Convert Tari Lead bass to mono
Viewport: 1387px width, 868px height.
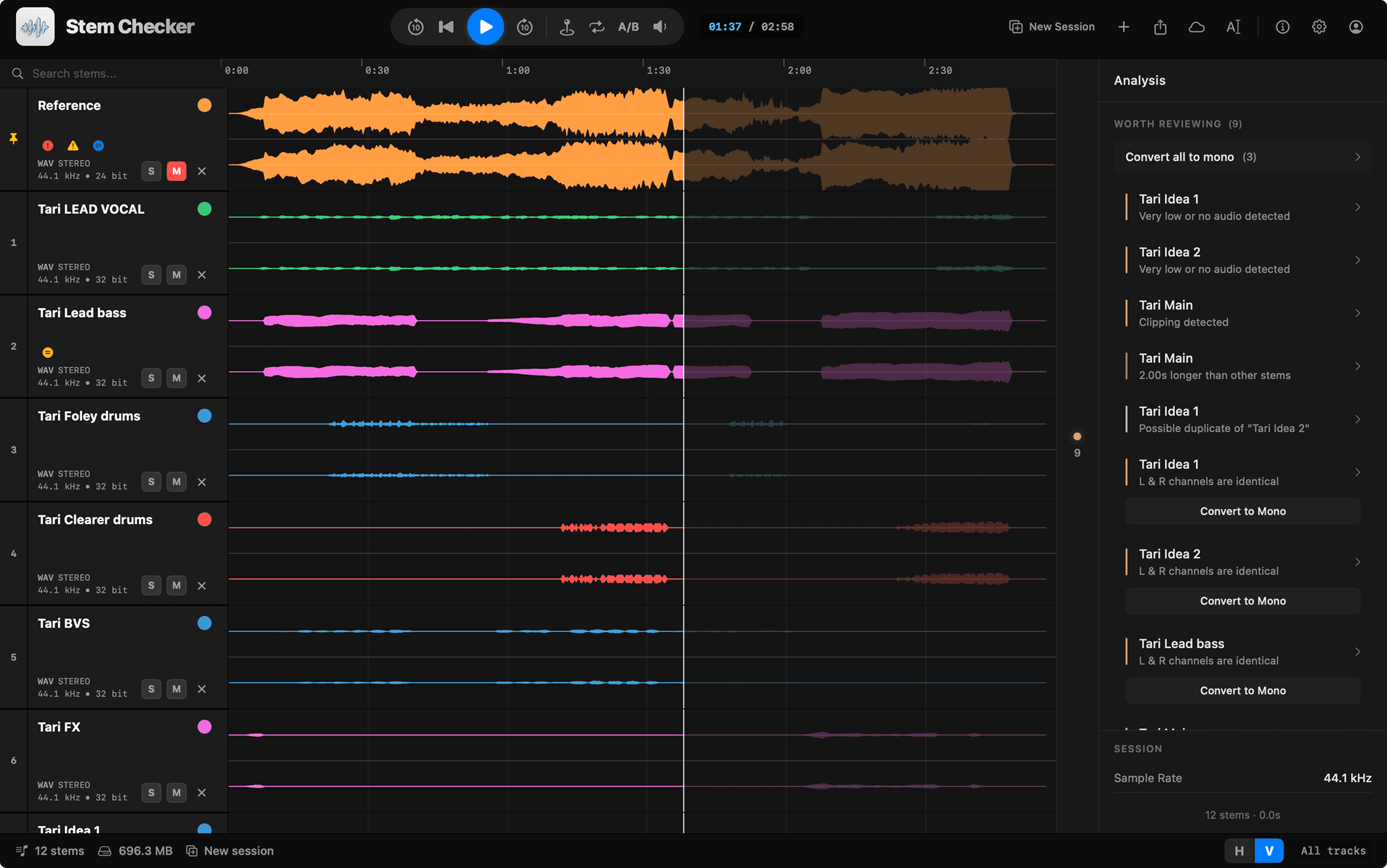coord(1243,690)
